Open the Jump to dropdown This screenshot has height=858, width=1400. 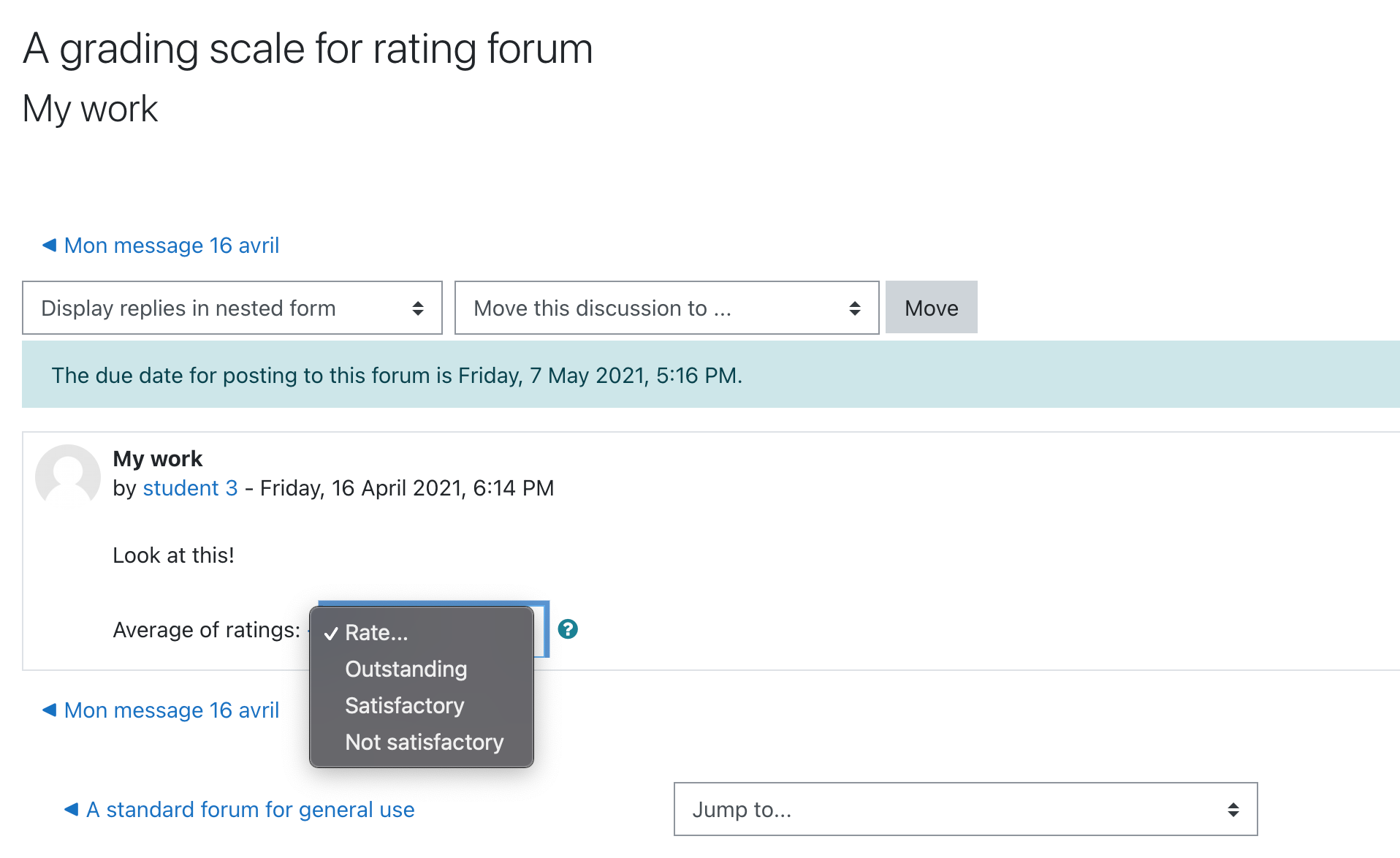click(x=965, y=809)
